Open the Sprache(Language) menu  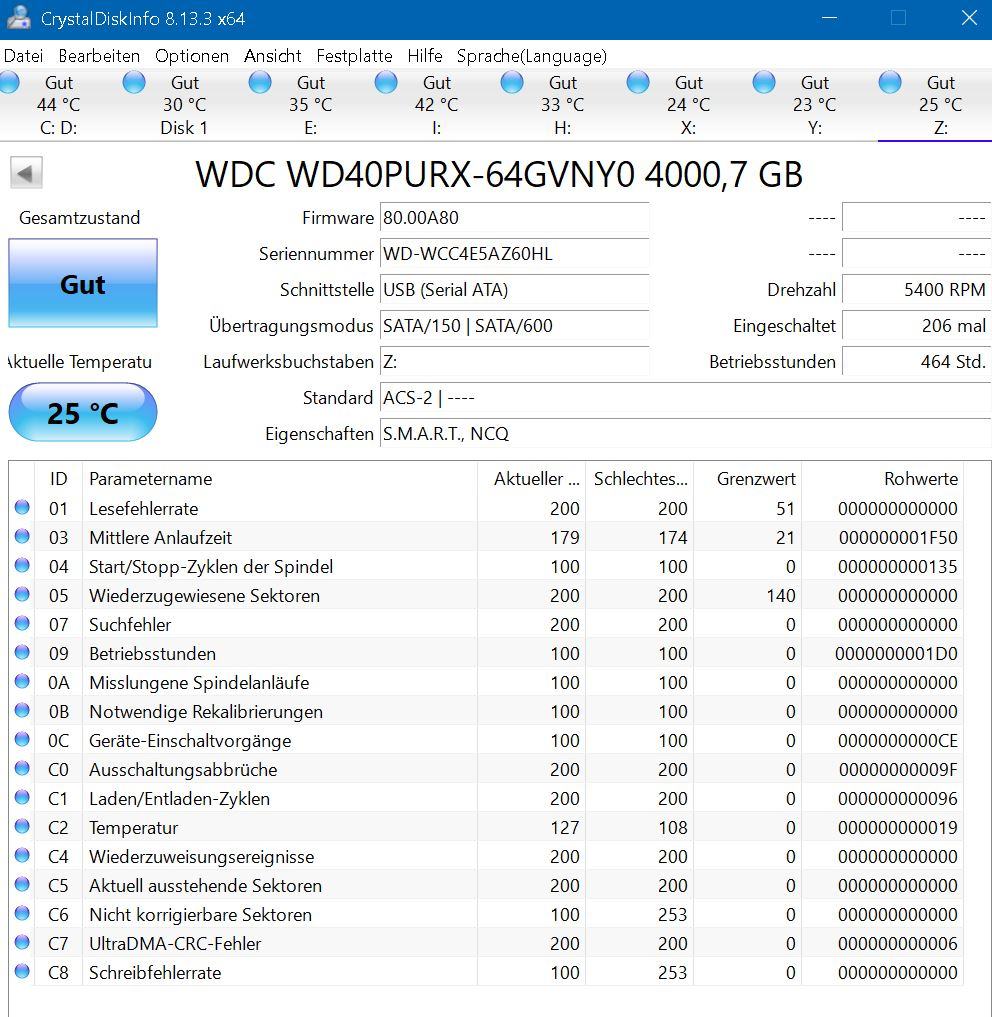532,56
